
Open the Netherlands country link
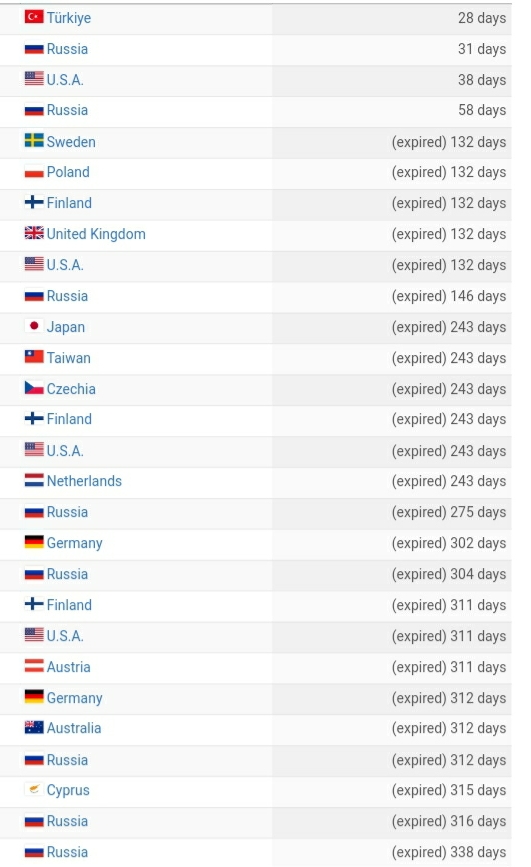(x=84, y=481)
